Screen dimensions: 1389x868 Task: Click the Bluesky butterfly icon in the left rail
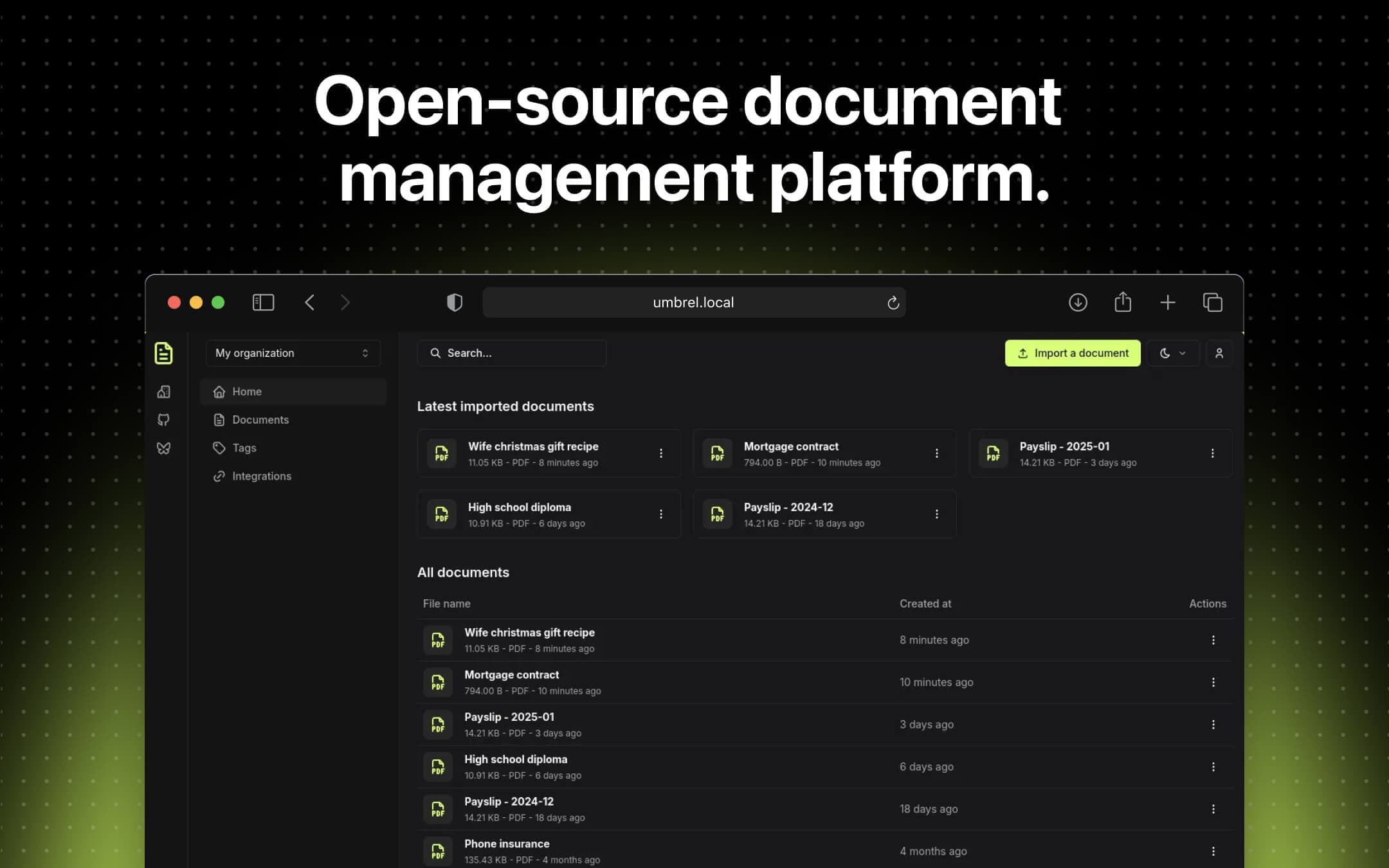click(x=164, y=448)
